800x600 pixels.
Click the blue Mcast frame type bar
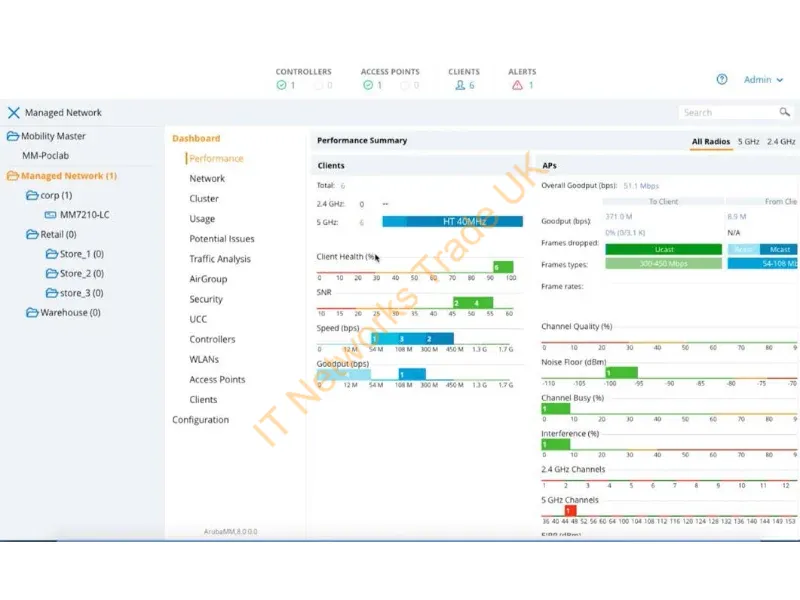pos(779,249)
